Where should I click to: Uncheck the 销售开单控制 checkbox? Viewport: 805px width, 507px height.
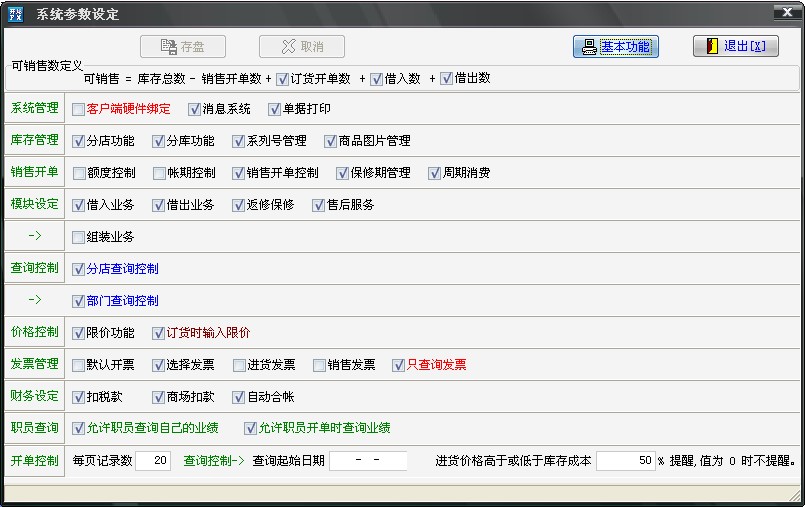tap(238, 173)
